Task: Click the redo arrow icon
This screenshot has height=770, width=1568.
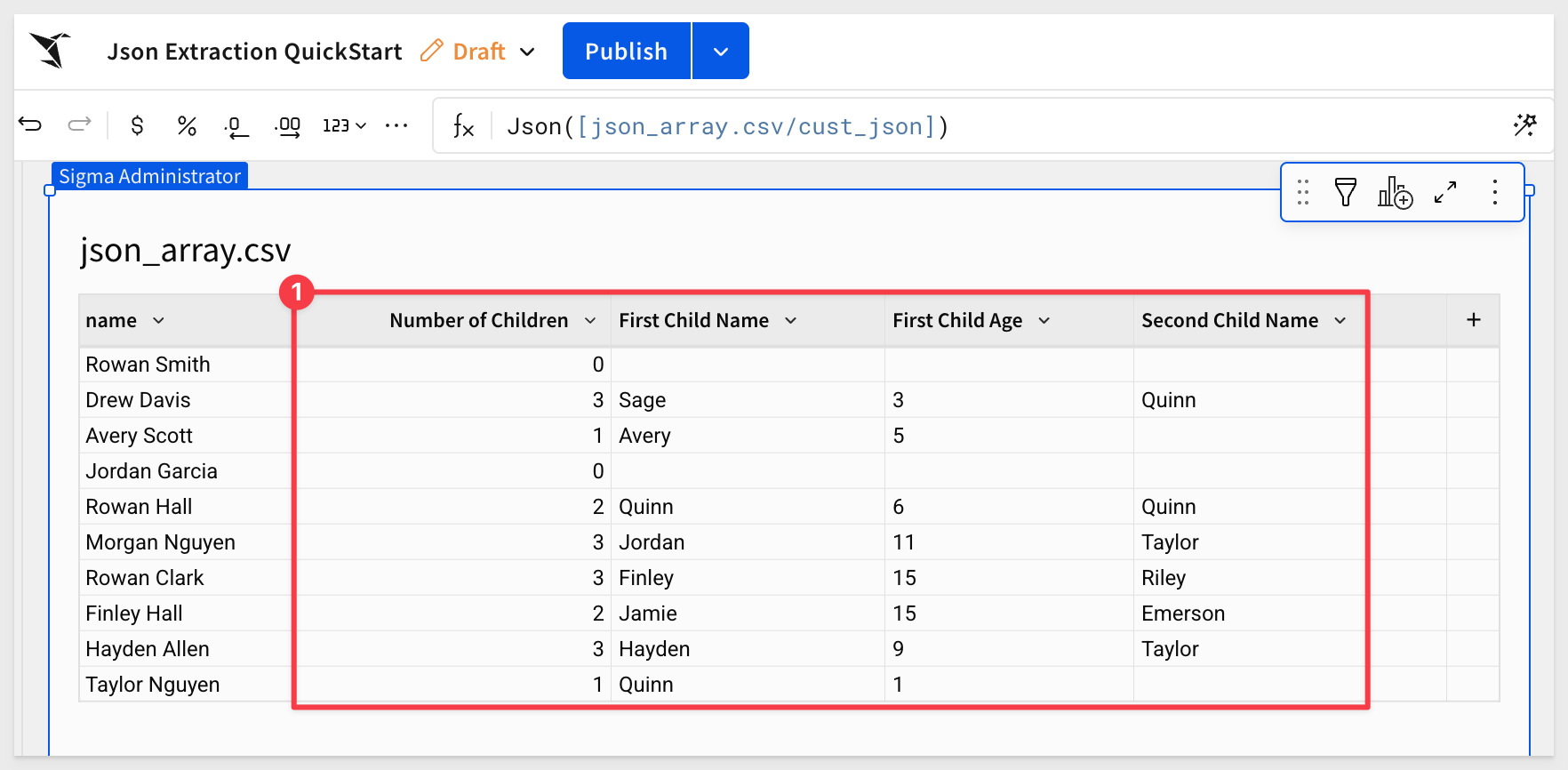Action: tap(80, 124)
